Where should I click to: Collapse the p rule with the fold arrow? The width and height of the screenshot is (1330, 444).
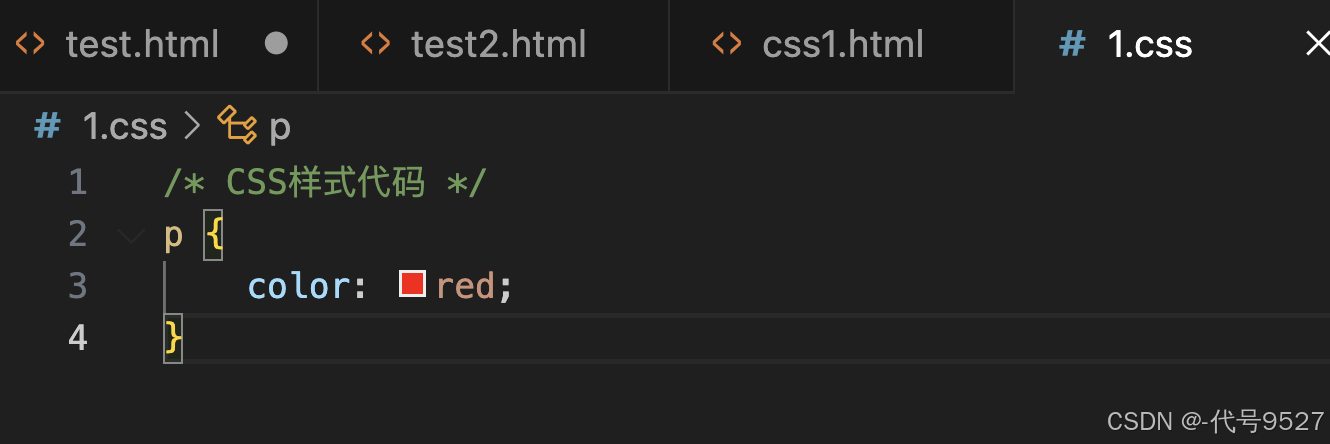click(x=130, y=235)
